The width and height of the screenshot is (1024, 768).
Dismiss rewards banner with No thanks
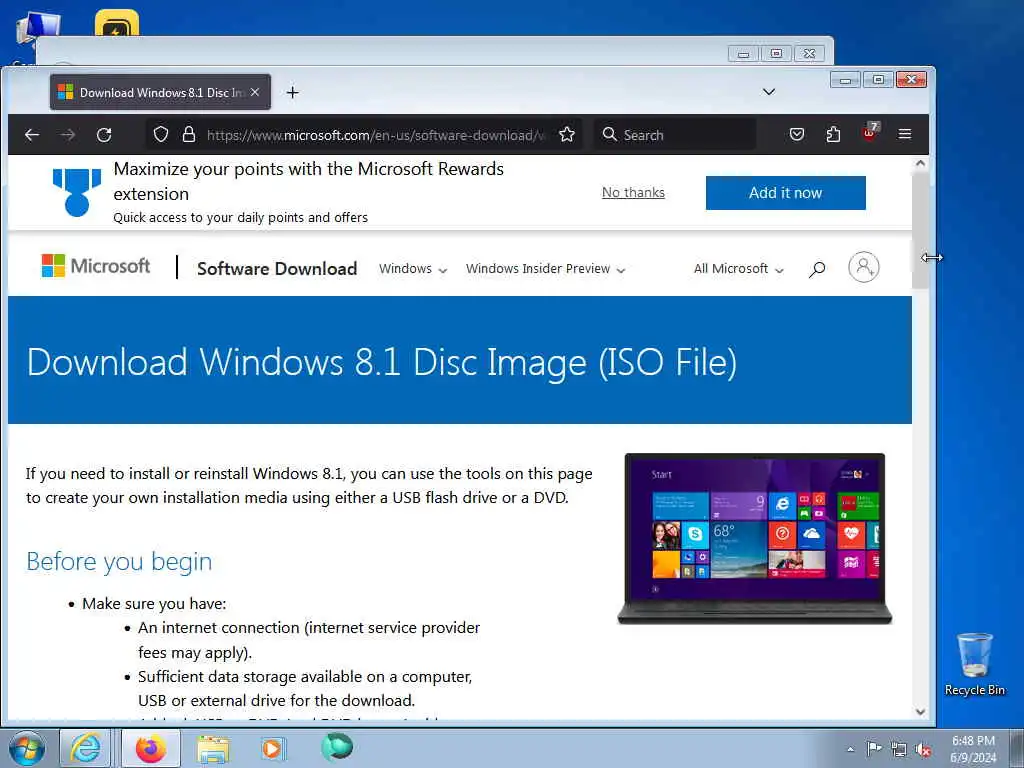(633, 193)
